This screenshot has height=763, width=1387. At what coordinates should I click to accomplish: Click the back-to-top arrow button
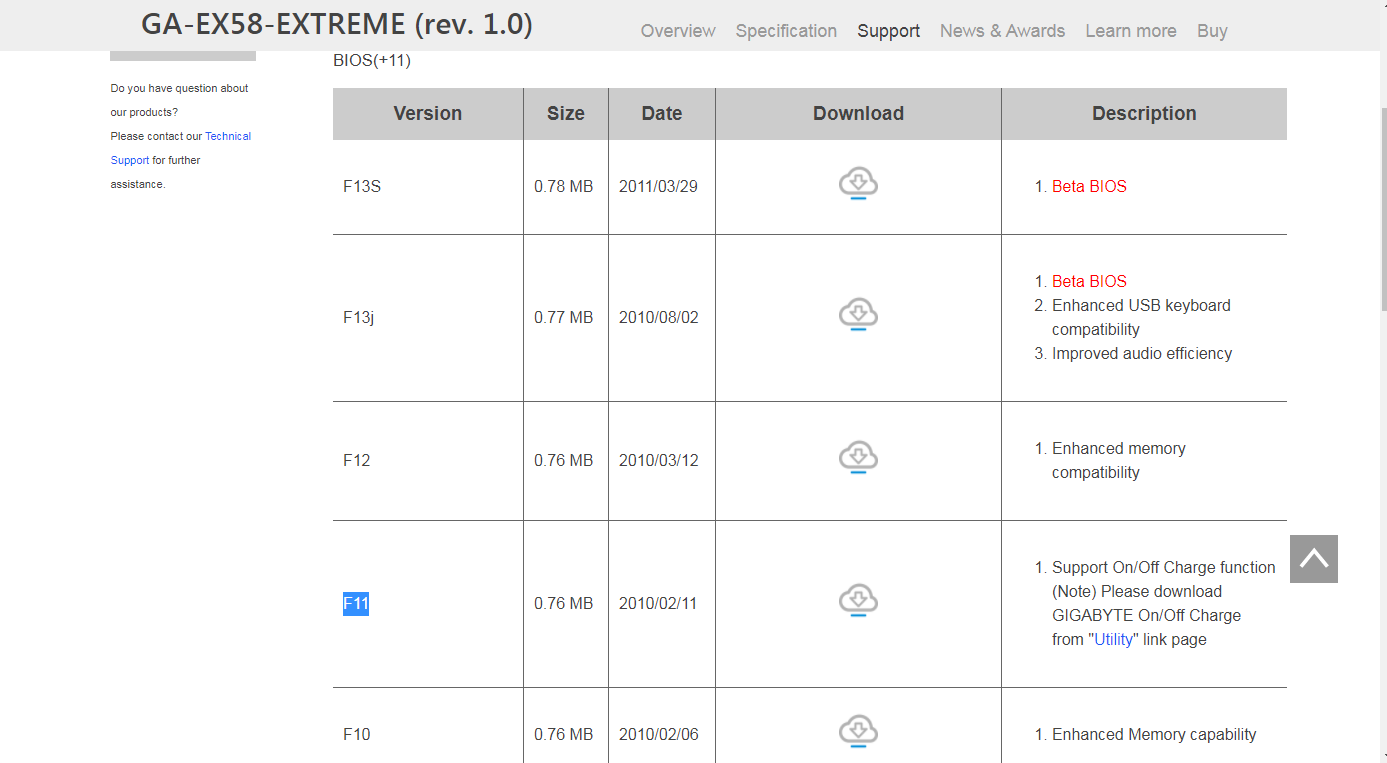[1314, 559]
